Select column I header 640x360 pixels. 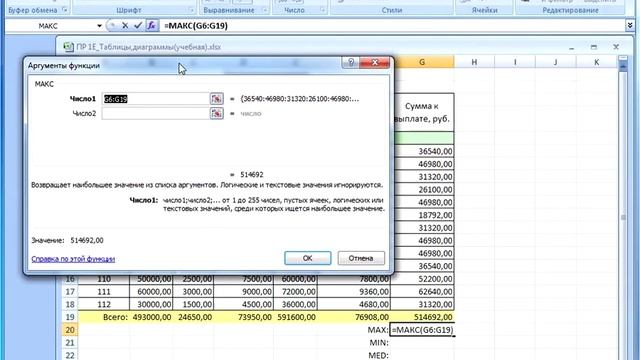pyautogui.click(x=515, y=62)
